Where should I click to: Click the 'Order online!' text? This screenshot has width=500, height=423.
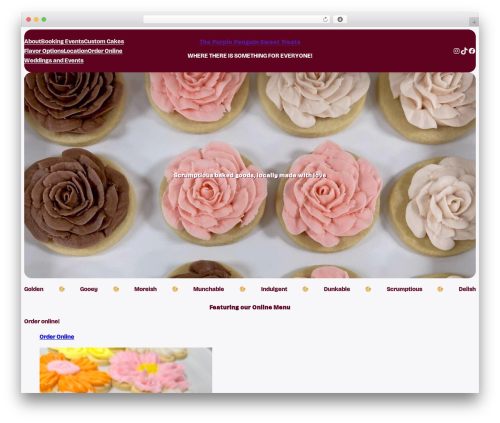(x=42, y=321)
